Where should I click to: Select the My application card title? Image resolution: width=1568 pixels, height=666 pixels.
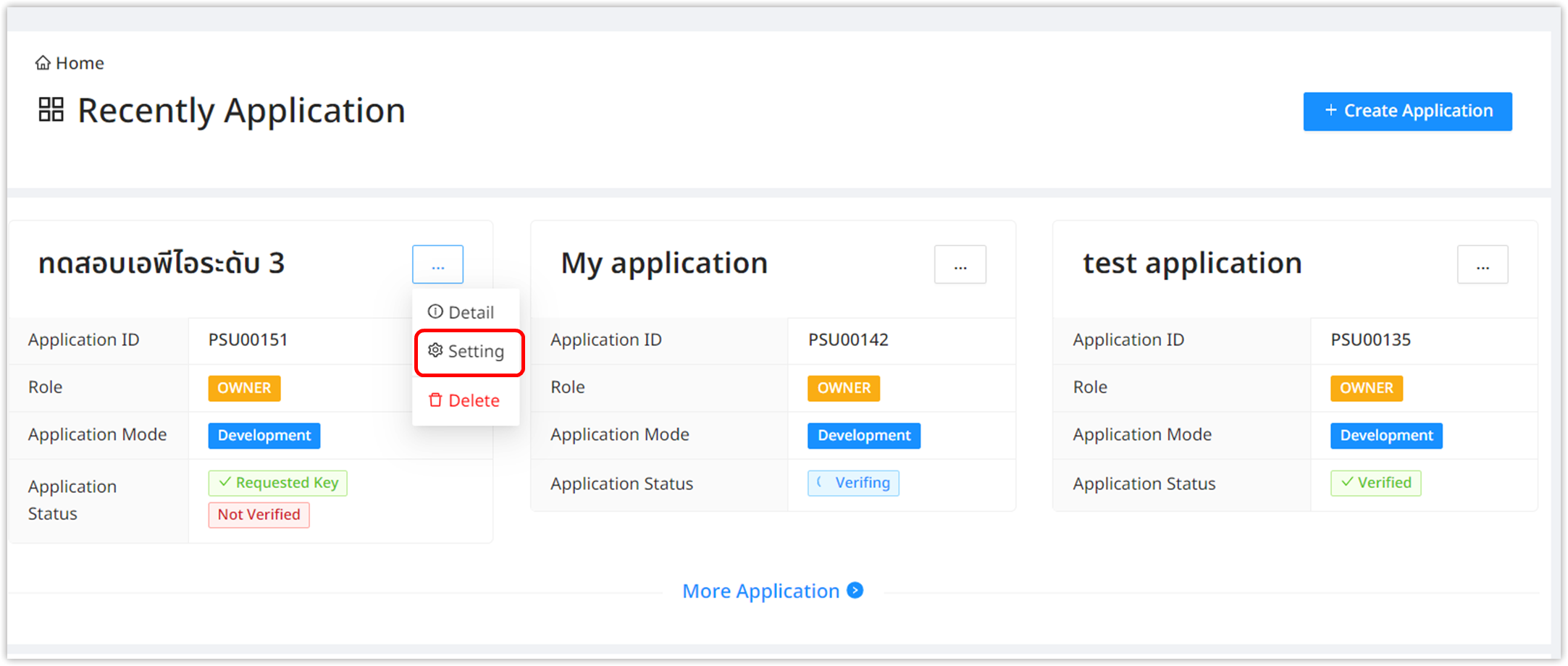tap(664, 263)
